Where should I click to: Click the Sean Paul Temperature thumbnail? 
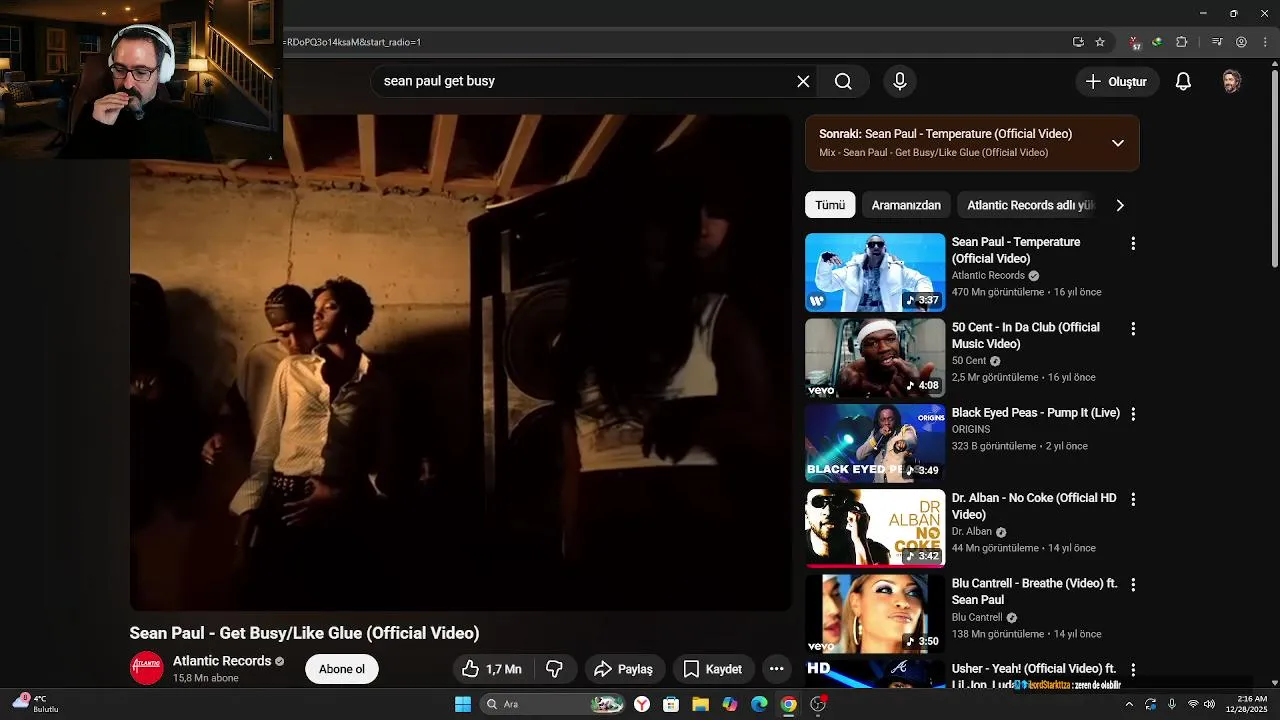point(875,272)
